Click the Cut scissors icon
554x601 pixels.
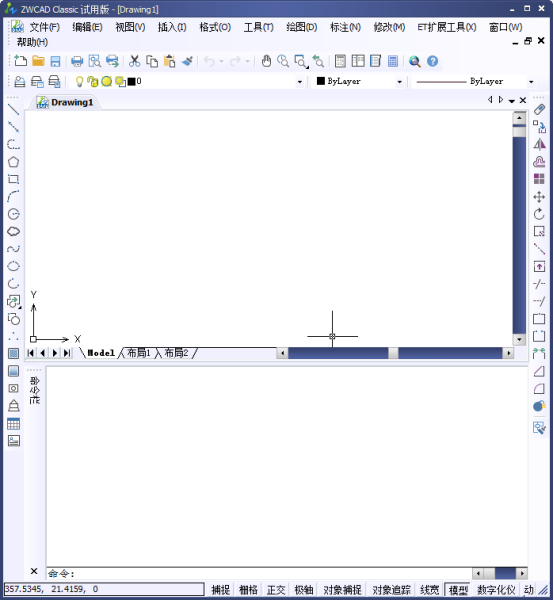click(134, 61)
